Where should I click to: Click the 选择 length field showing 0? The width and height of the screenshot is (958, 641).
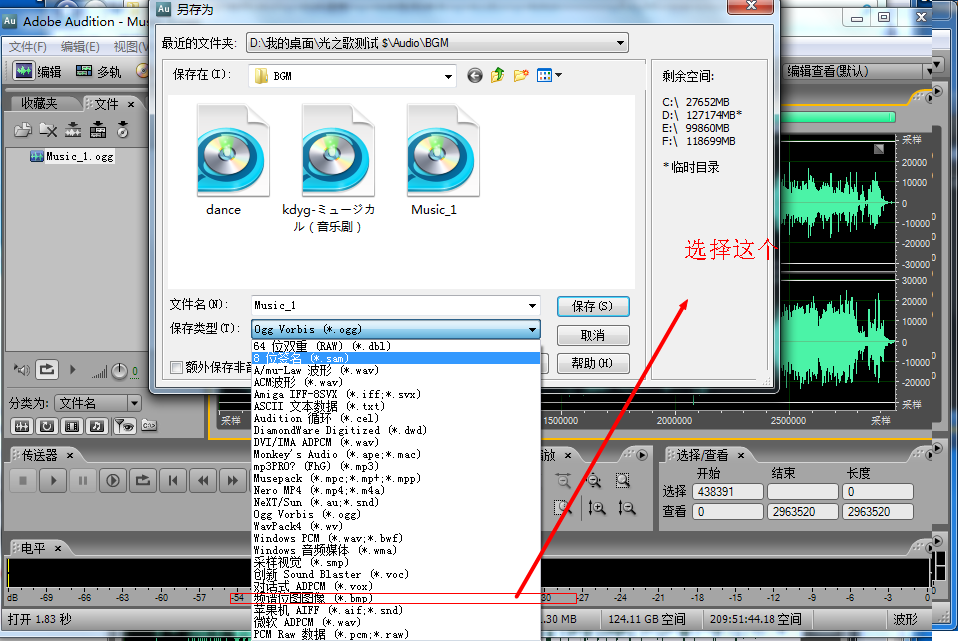[878, 491]
